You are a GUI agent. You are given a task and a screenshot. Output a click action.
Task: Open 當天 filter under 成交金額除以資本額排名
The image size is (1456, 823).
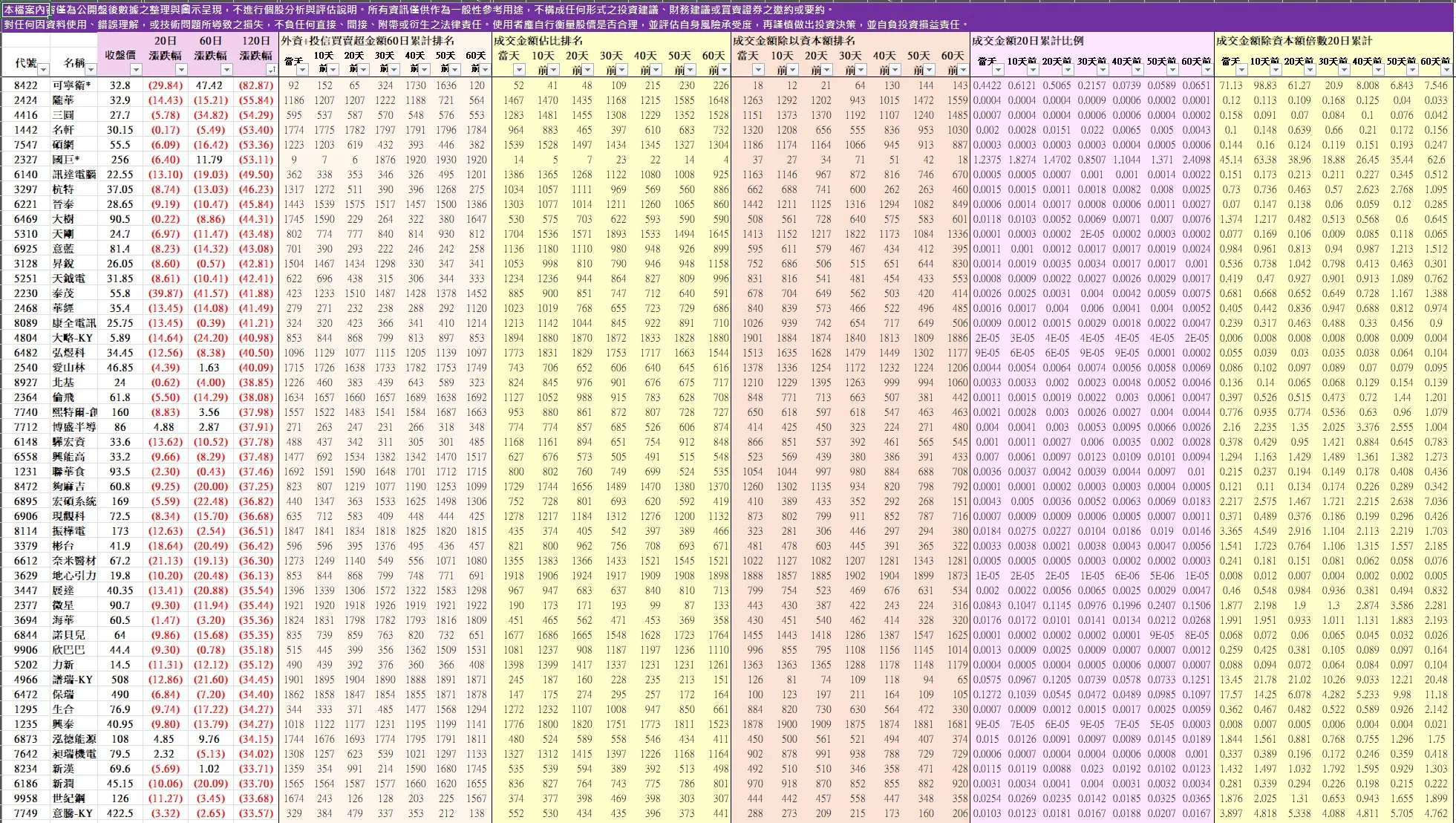pyautogui.click(x=758, y=69)
